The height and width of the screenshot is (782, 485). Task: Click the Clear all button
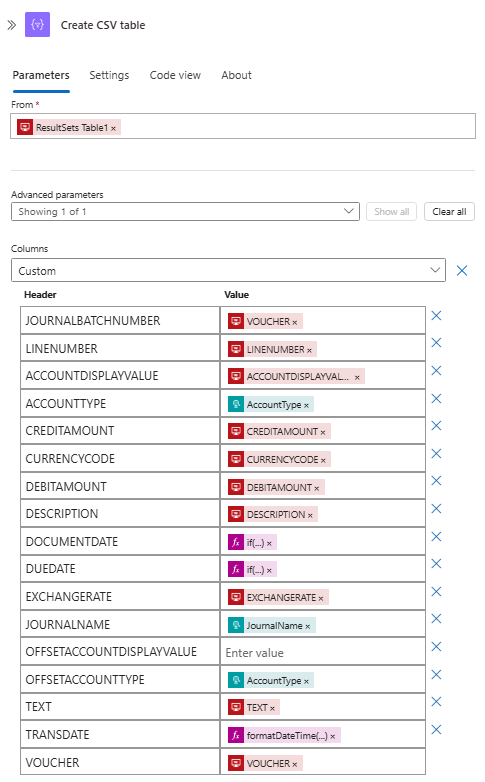[x=449, y=211]
